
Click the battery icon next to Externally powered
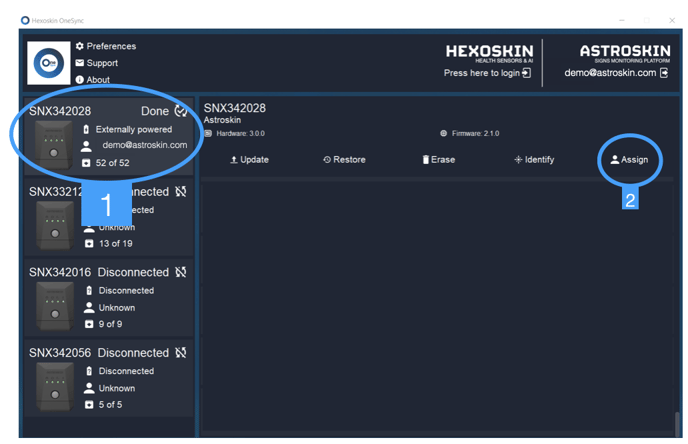(x=86, y=129)
